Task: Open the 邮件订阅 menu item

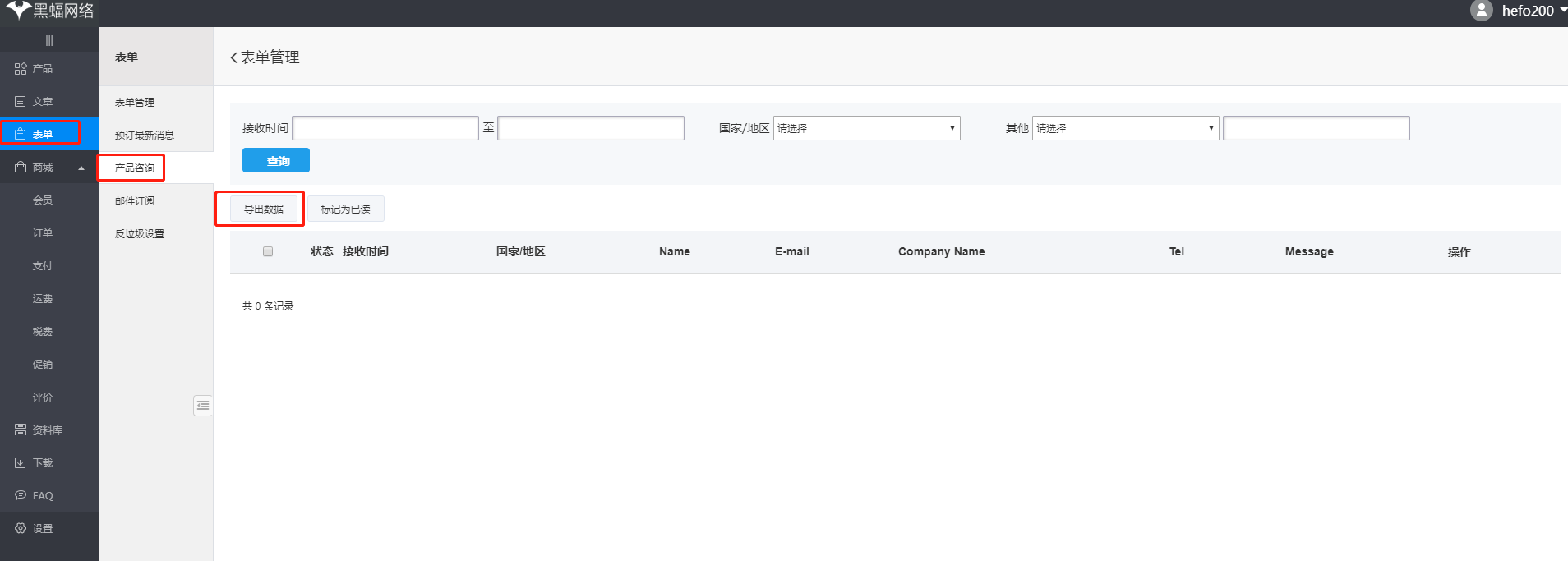Action: pyautogui.click(x=135, y=201)
